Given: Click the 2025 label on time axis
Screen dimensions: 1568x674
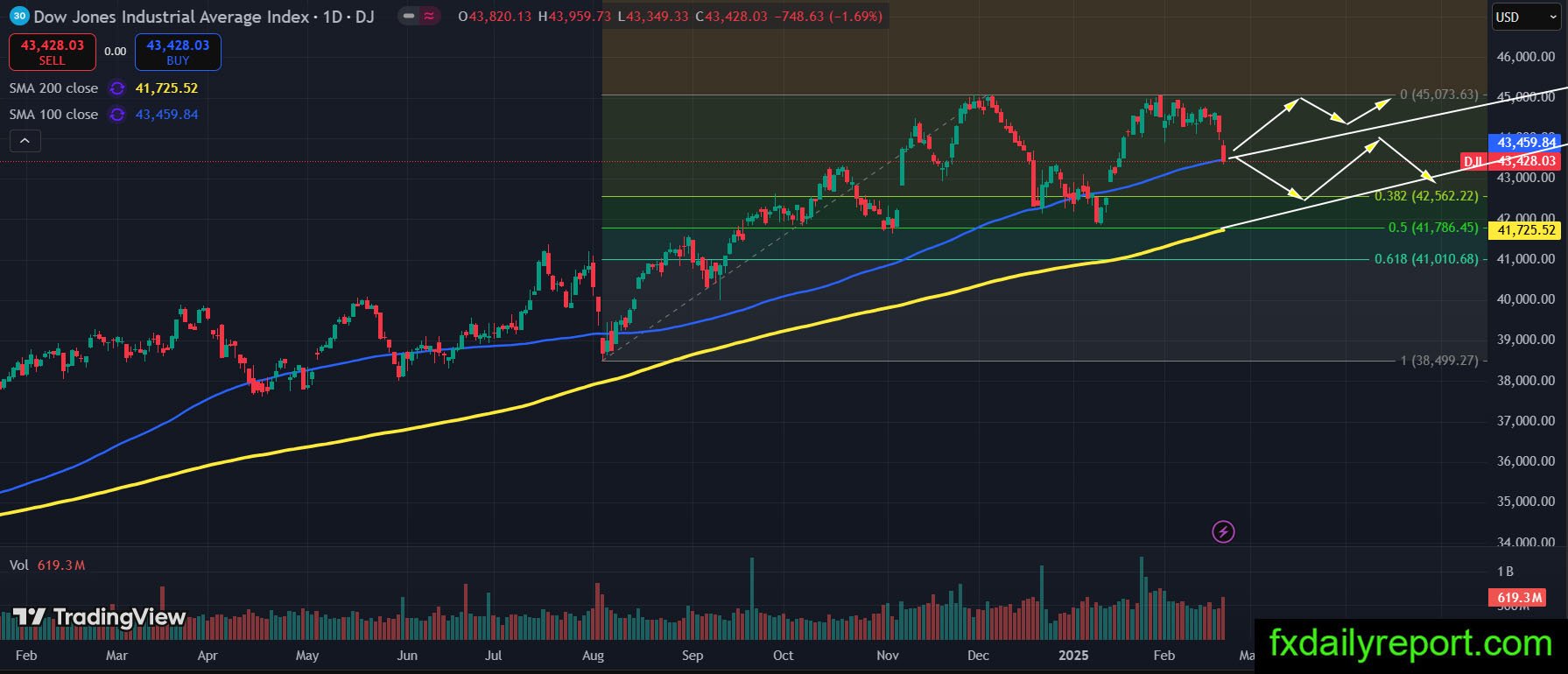Looking at the screenshot, I should (1073, 656).
